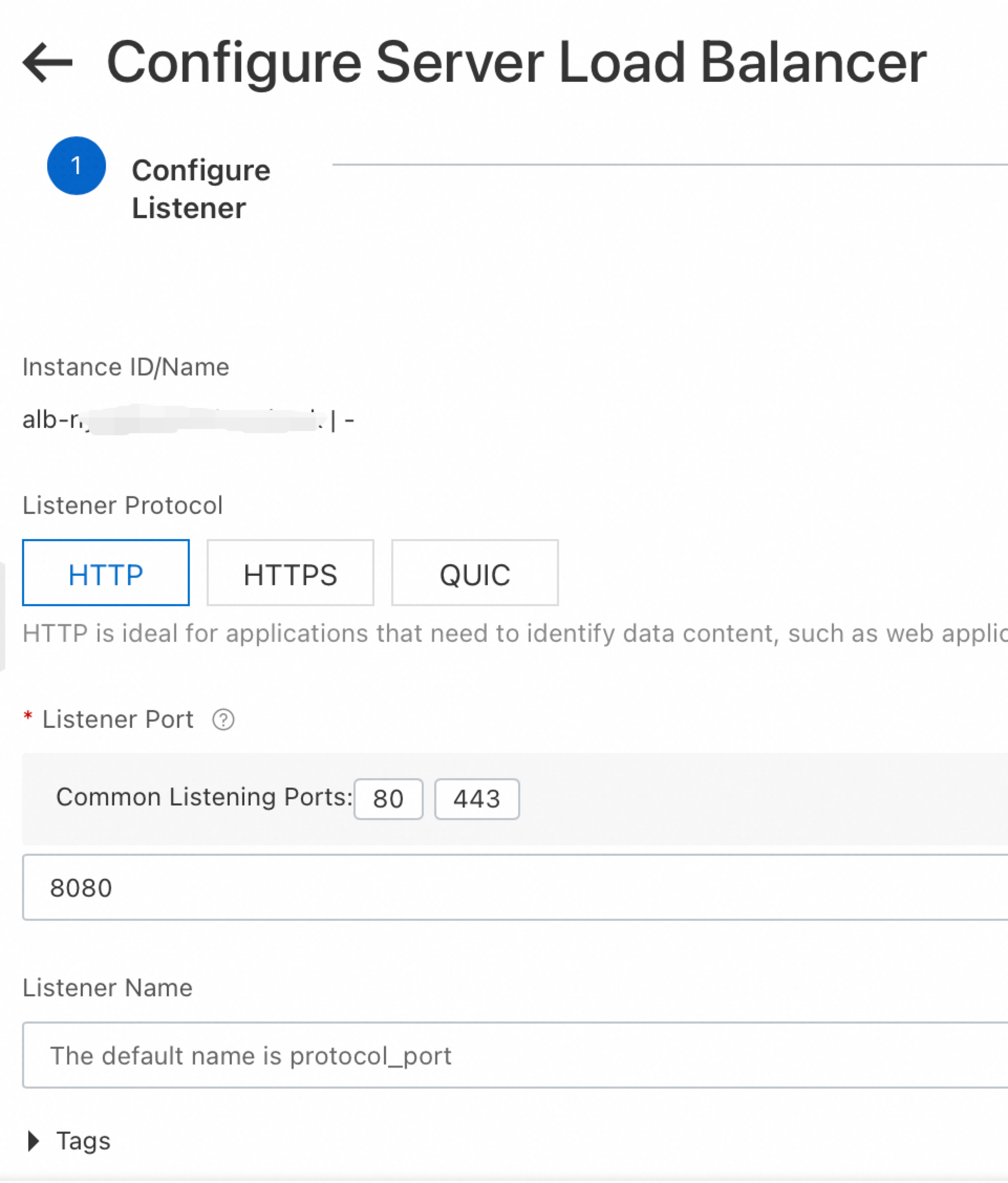Select the HTTPS listener protocol

pyautogui.click(x=290, y=573)
